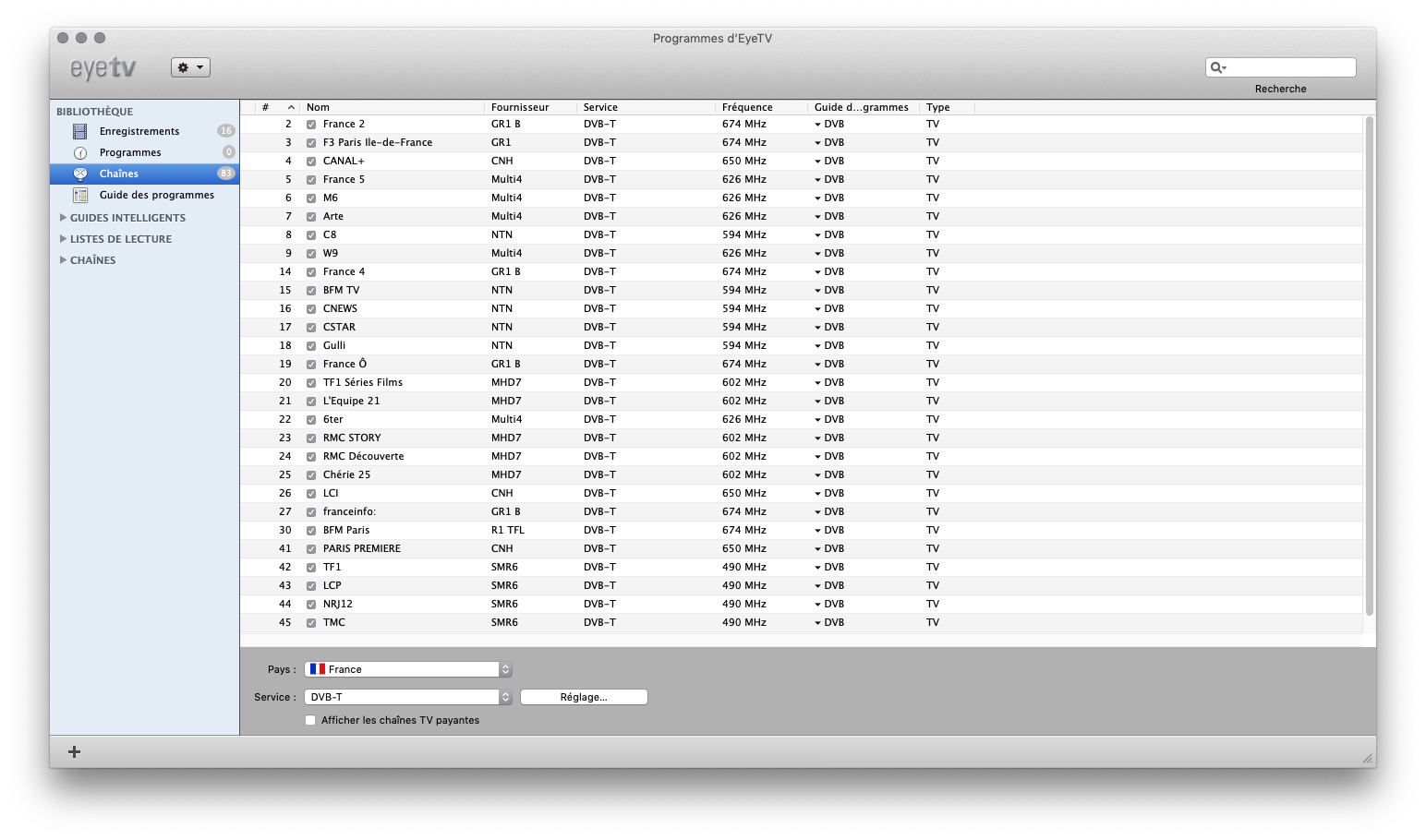This screenshot has width=1426, height=840.
Task: Select the L'Equipe 21 channel row
Action: 802,401
